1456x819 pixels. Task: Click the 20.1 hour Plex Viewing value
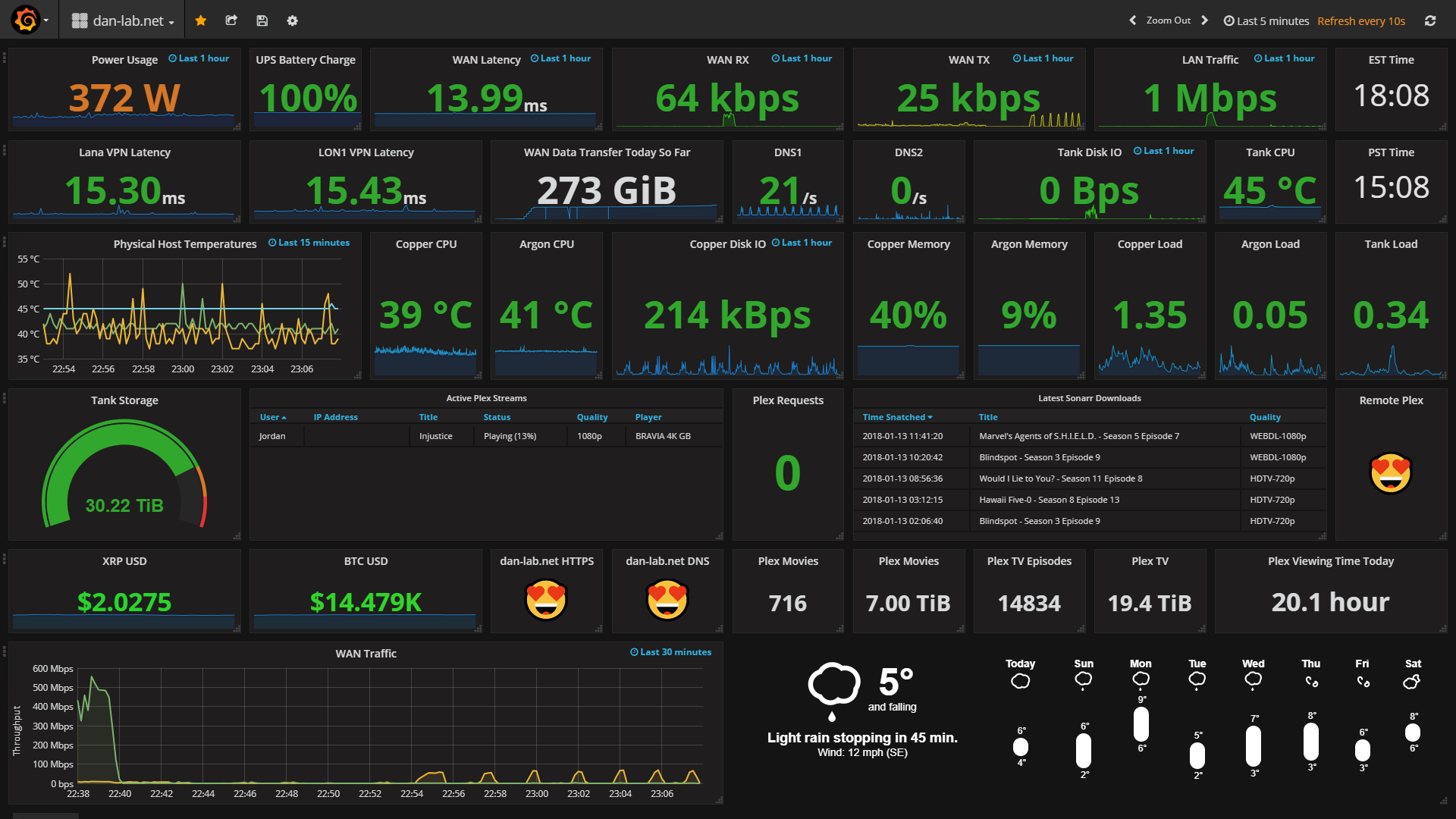(1330, 602)
